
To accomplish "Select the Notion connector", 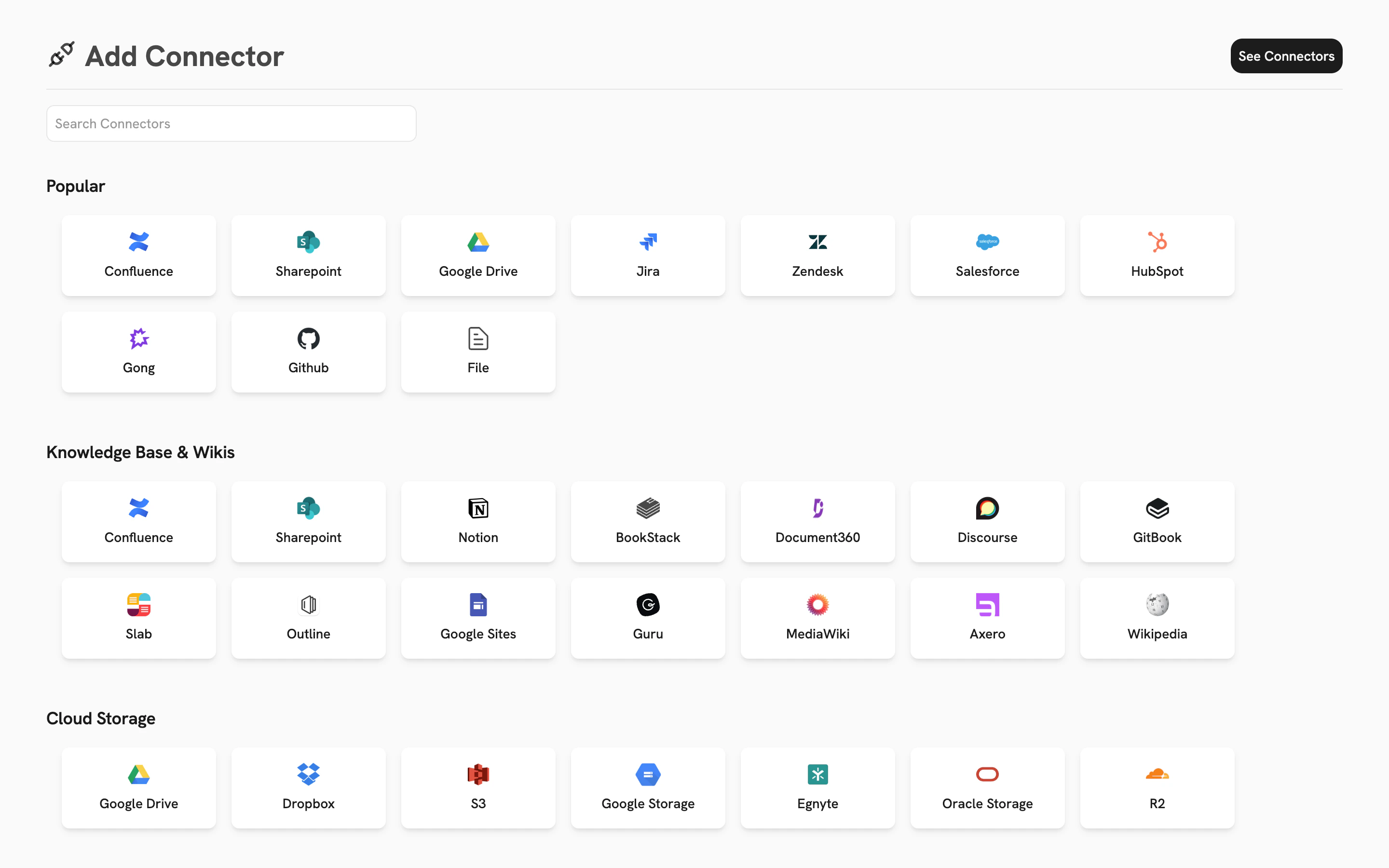I will [x=478, y=522].
